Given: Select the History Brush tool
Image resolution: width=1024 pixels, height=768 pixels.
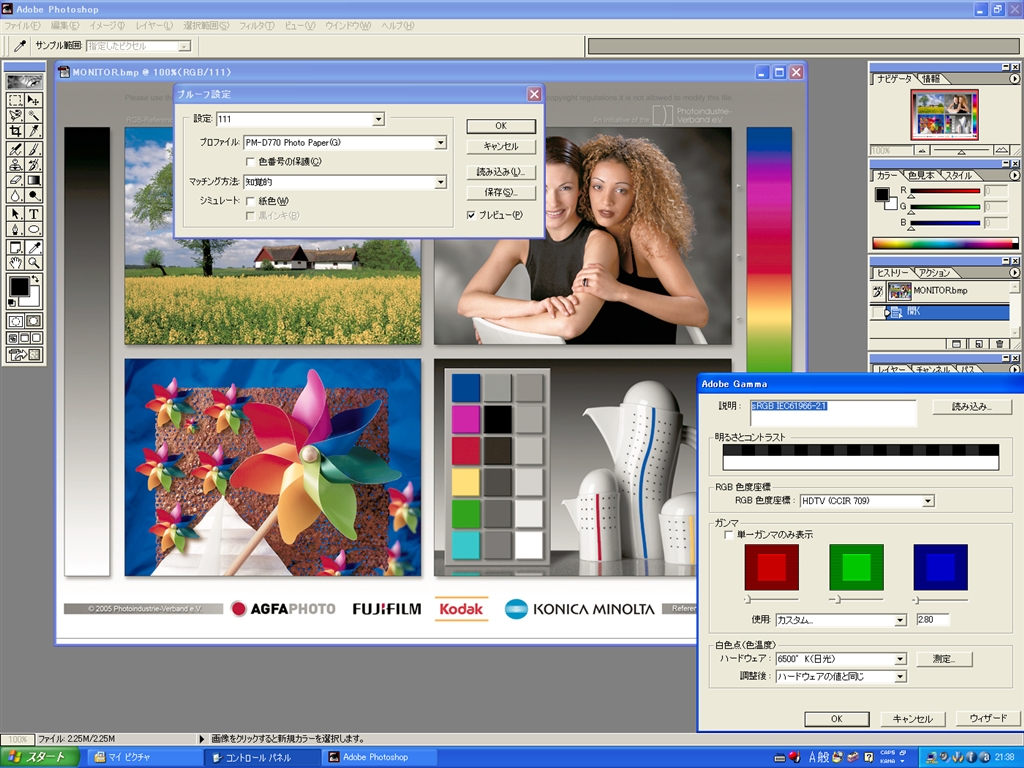Looking at the screenshot, I should click(33, 165).
